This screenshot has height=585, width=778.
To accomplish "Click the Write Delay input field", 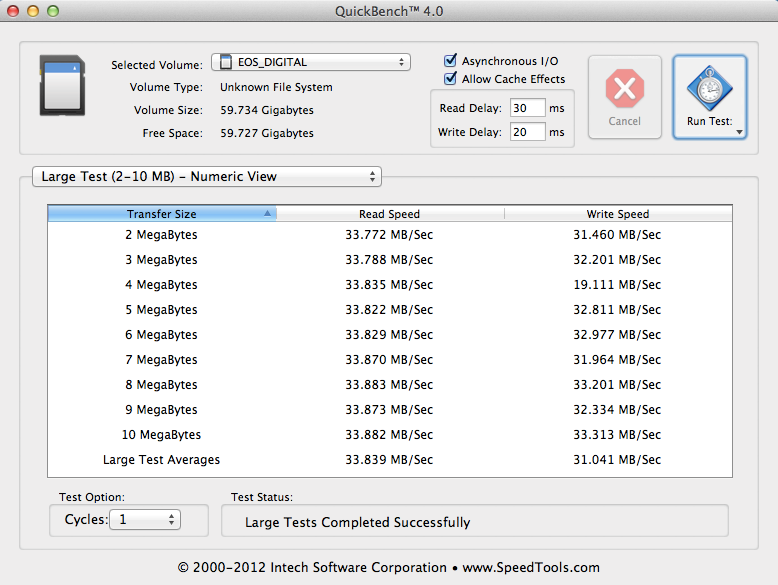I will tap(527, 132).
